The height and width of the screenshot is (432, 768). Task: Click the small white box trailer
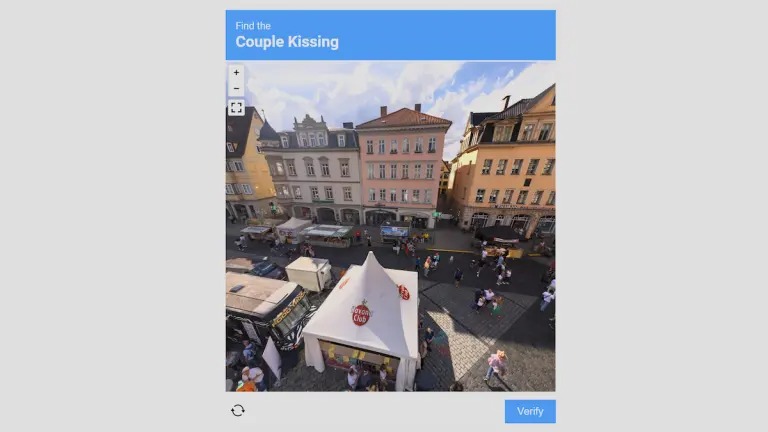click(309, 273)
